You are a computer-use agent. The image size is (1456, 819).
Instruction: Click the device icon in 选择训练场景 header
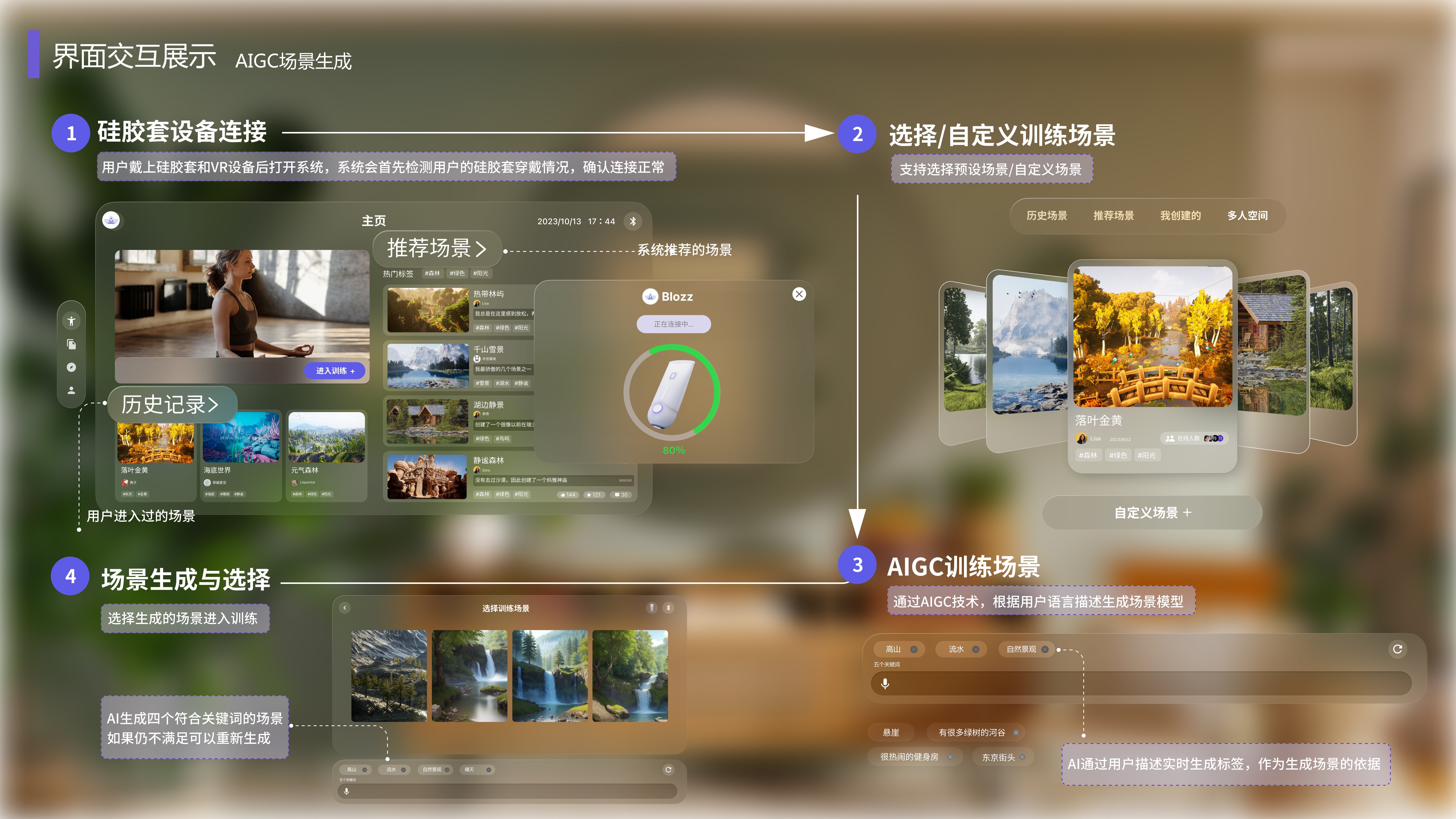(652, 608)
